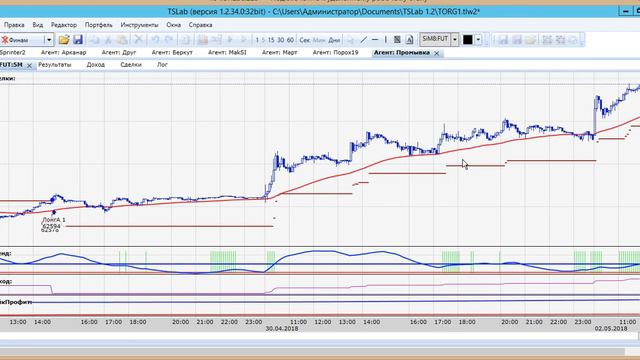The width and height of the screenshot is (640, 360).
Task: Click the 02.05.2018 date label
Action: [611, 328]
